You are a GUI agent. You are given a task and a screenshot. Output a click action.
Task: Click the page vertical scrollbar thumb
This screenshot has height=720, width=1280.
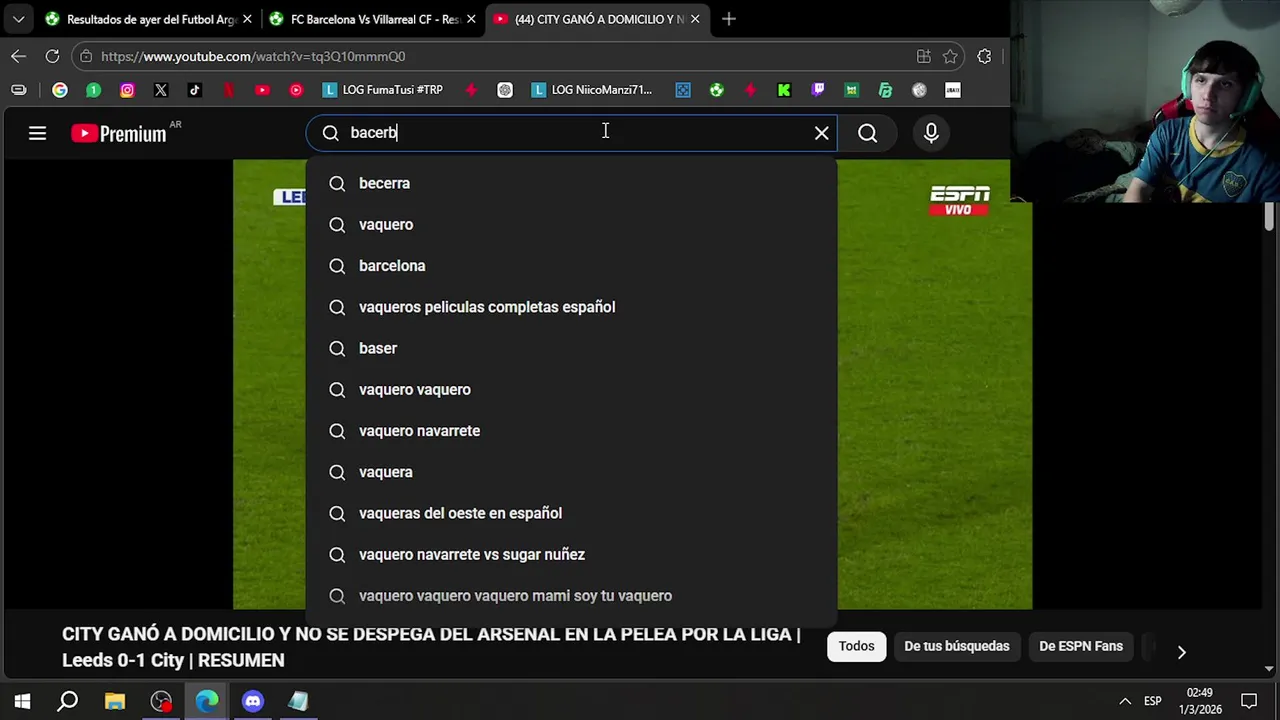click(x=1269, y=217)
